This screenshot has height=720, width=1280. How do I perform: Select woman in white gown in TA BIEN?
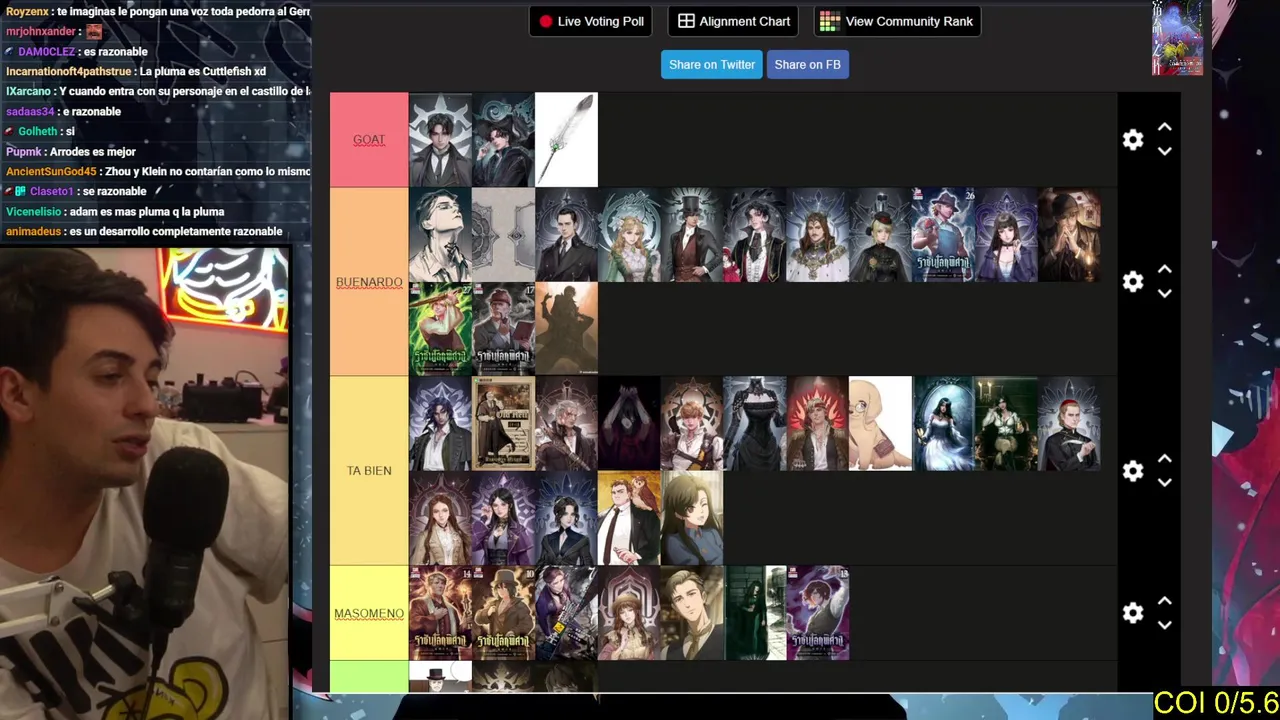tap(944, 424)
